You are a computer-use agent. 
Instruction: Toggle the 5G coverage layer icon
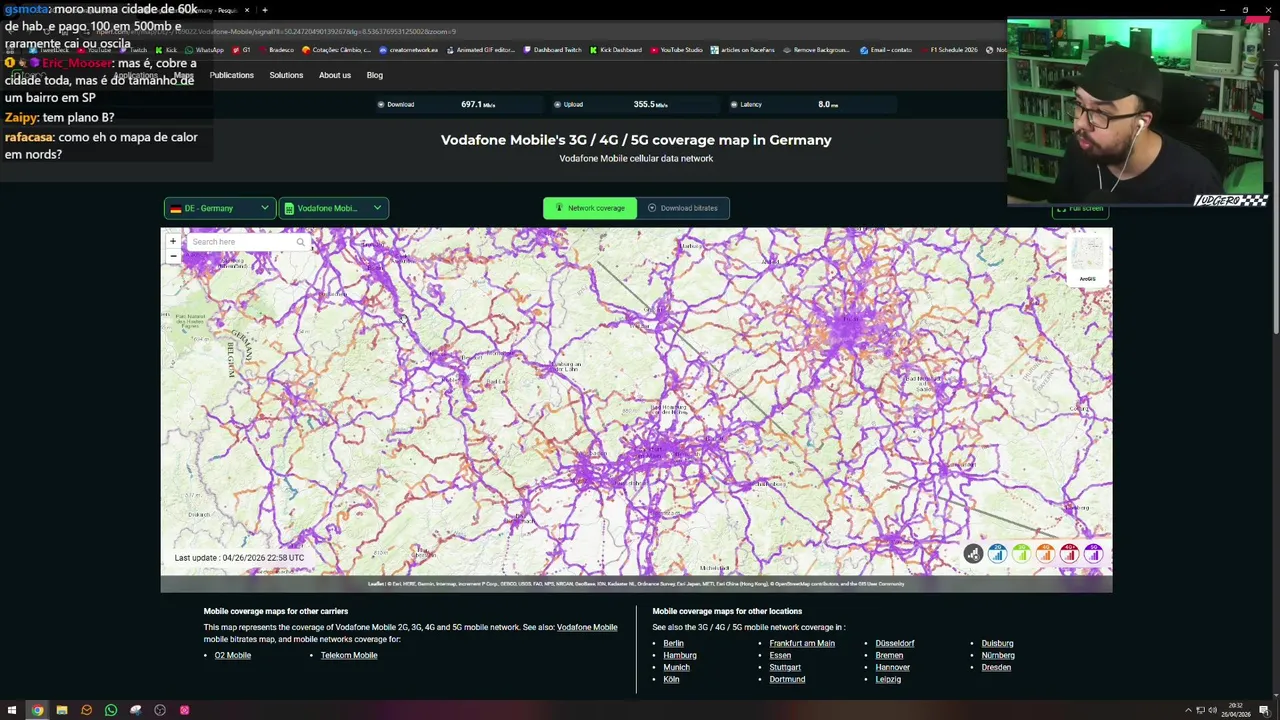(x=1093, y=554)
